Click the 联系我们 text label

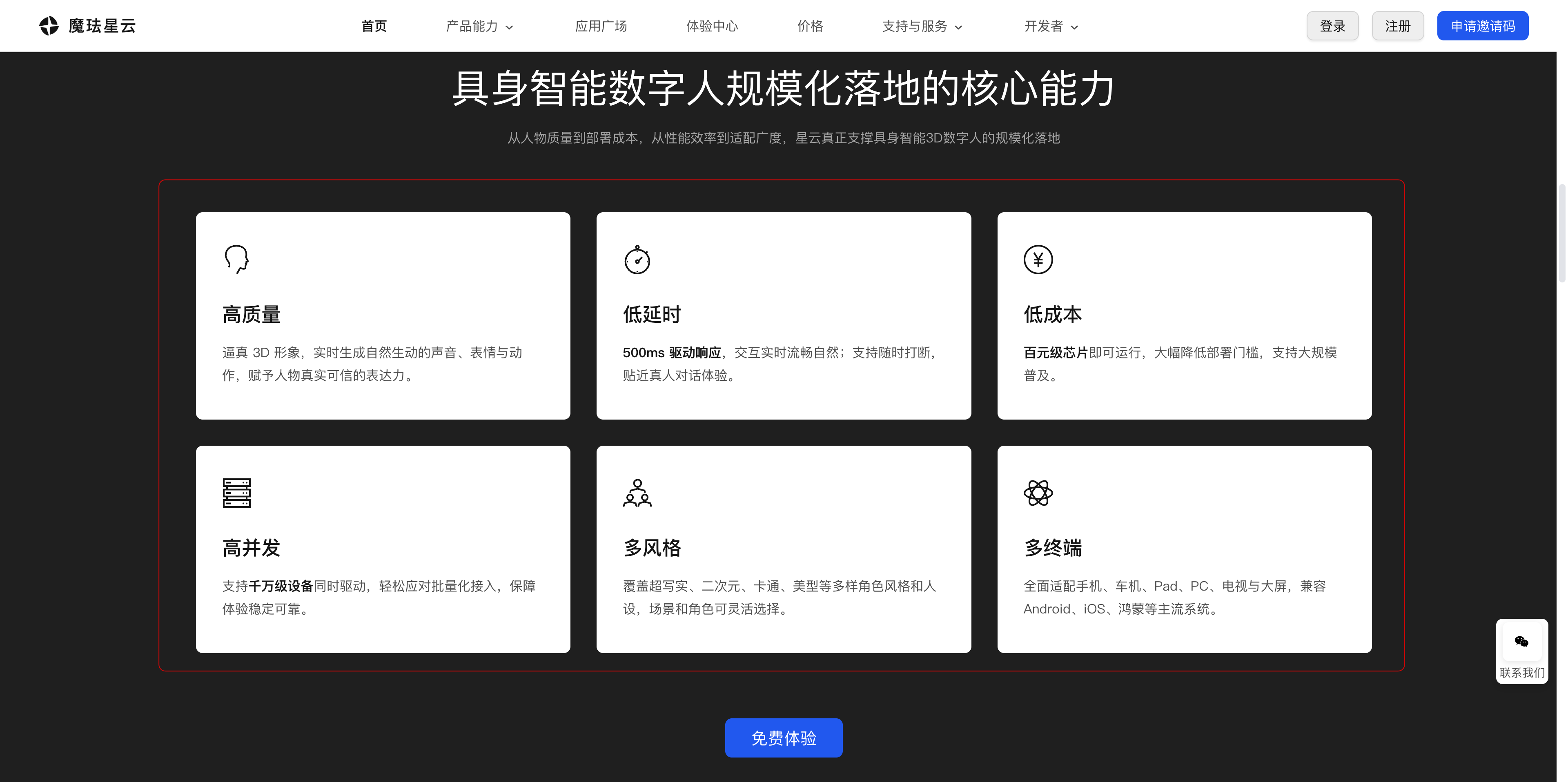(x=1522, y=673)
